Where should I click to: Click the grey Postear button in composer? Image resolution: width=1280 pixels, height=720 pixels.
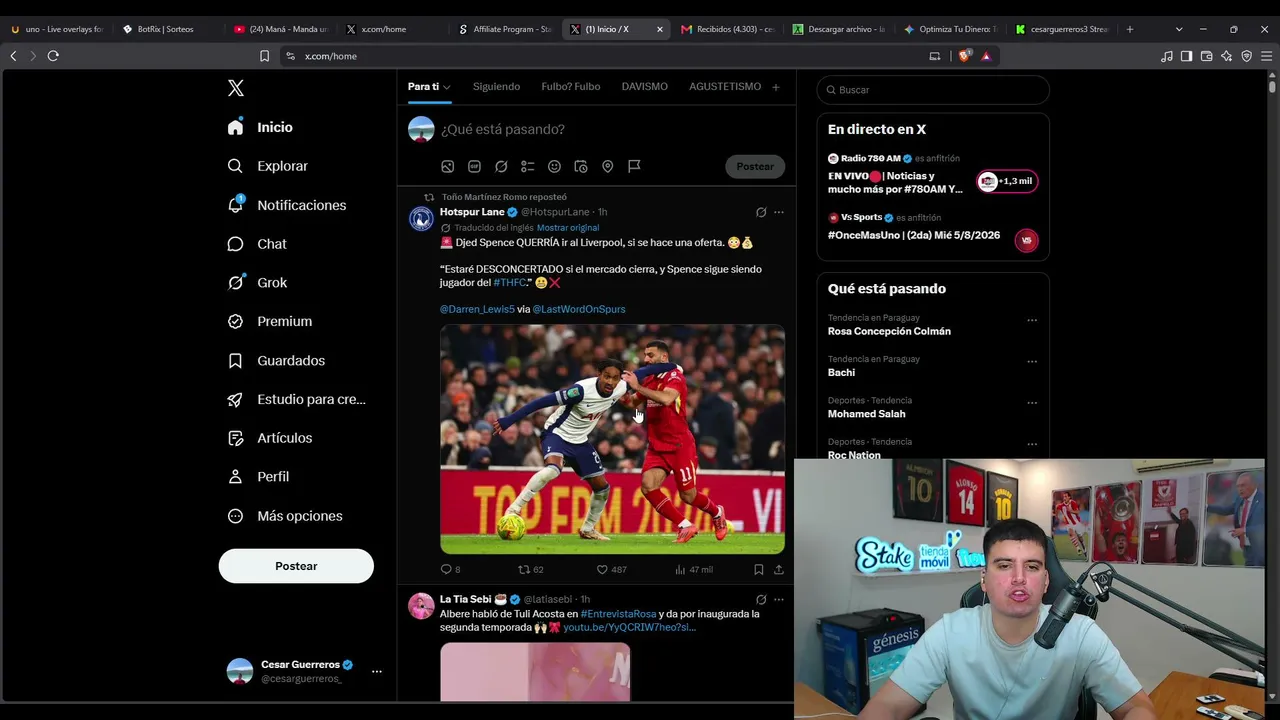[755, 166]
